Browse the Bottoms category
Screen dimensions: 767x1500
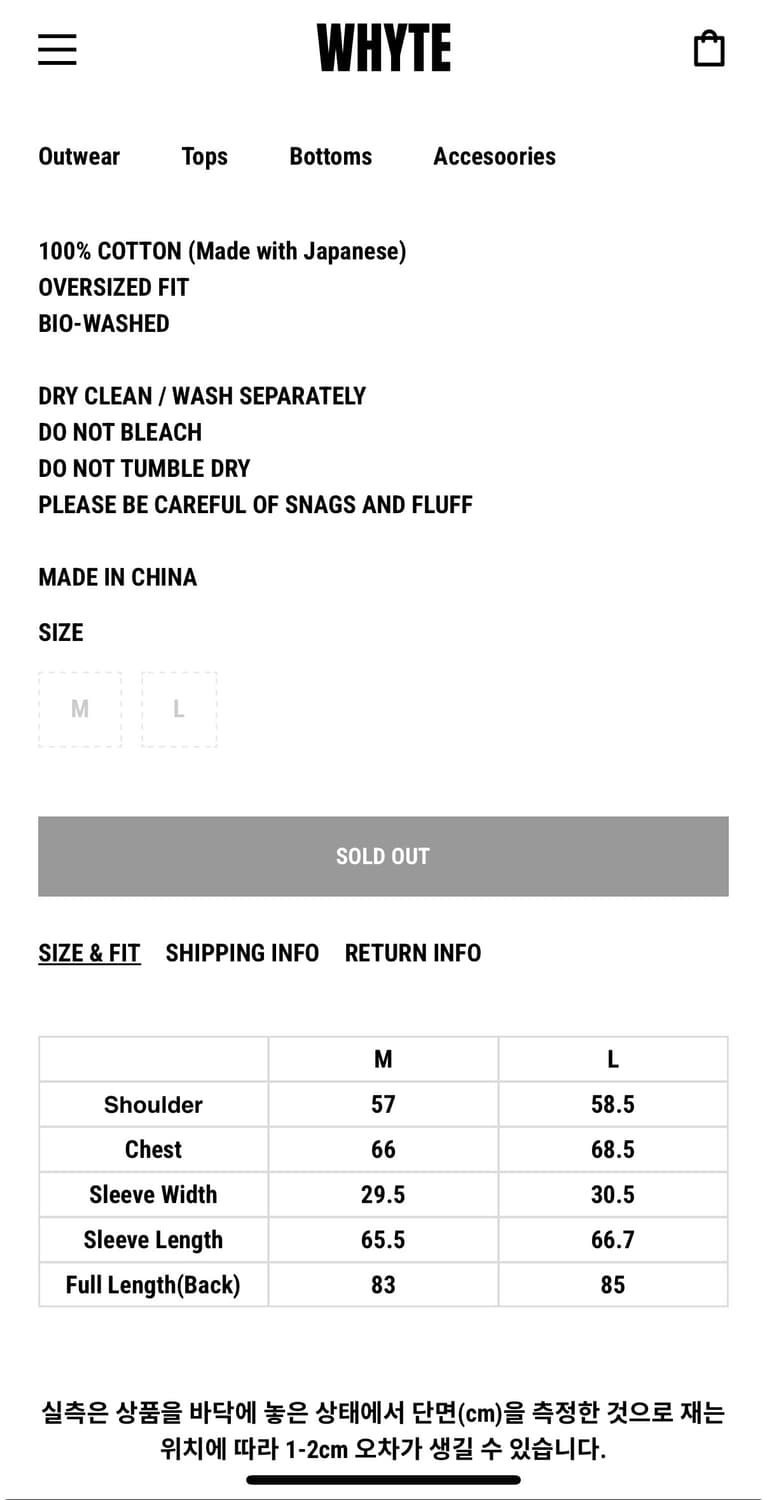330,156
